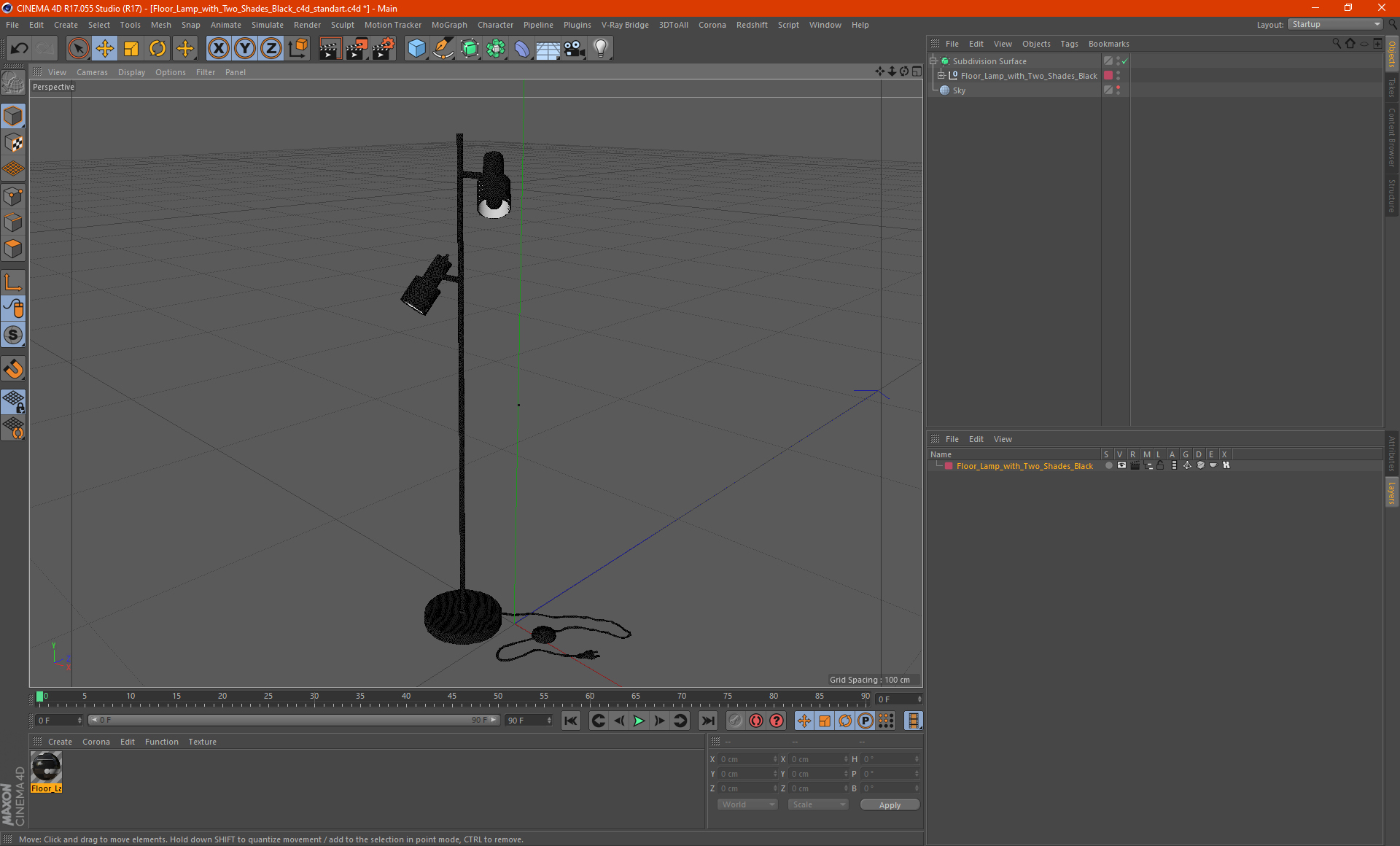Screen dimensions: 1400x846
Task: Select the Move tool in toolbar
Action: click(105, 49)
